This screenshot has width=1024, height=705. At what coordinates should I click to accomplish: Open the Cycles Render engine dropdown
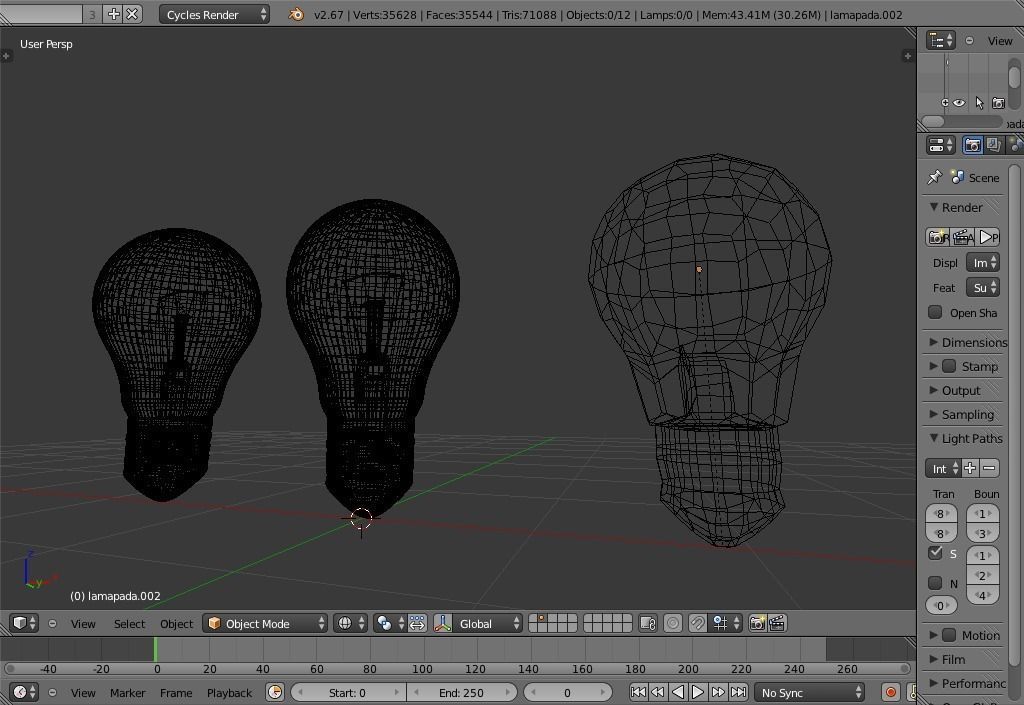214,14
